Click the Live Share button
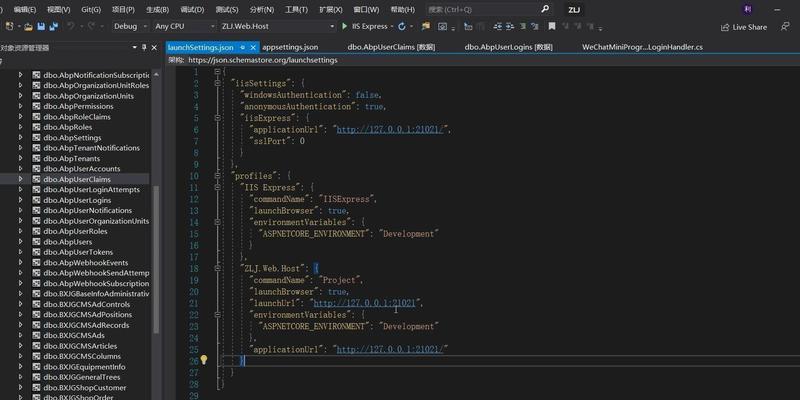Screen dimensions: 800x400 744,27
